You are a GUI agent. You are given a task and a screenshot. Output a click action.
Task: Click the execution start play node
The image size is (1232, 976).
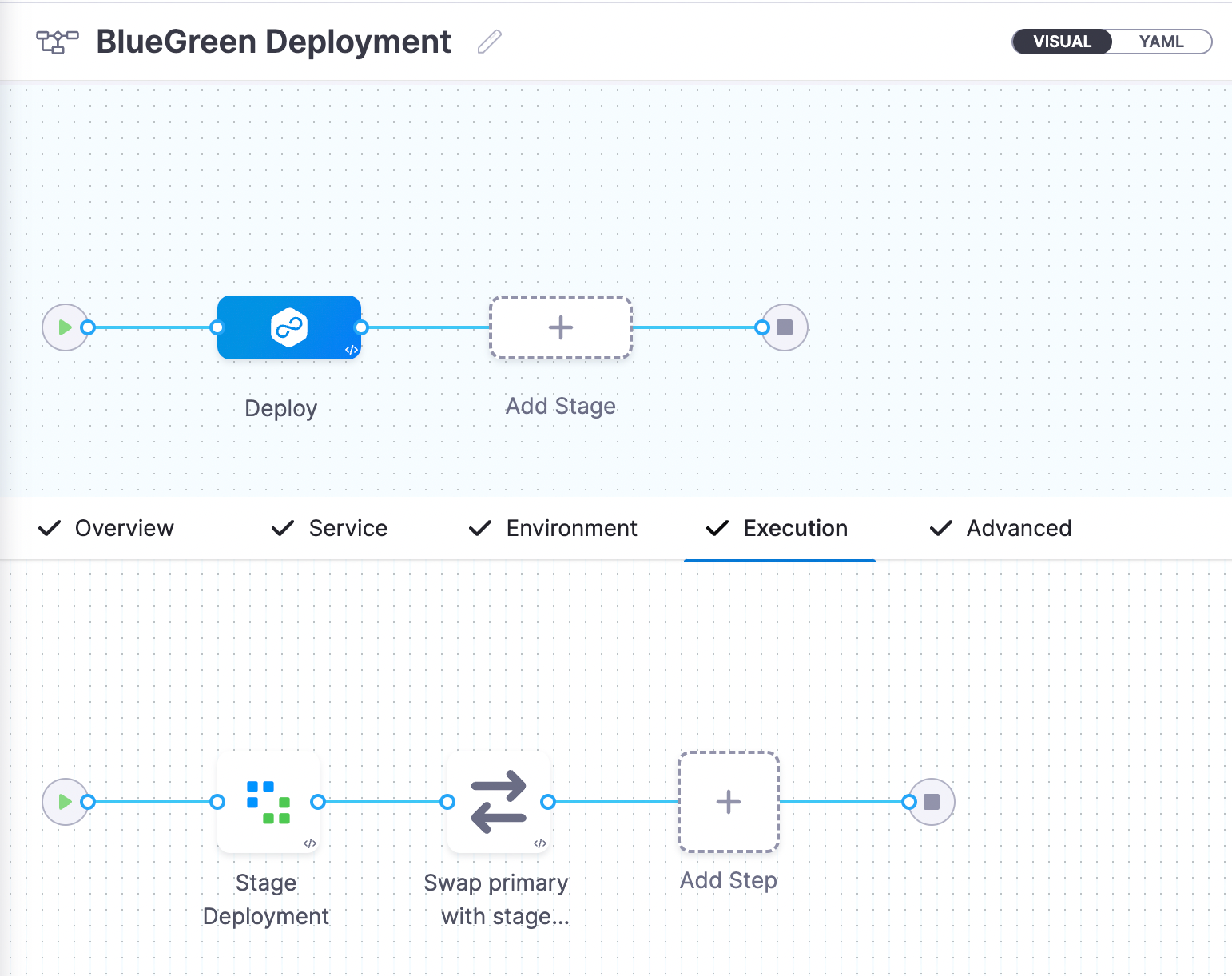pos(66,802)
